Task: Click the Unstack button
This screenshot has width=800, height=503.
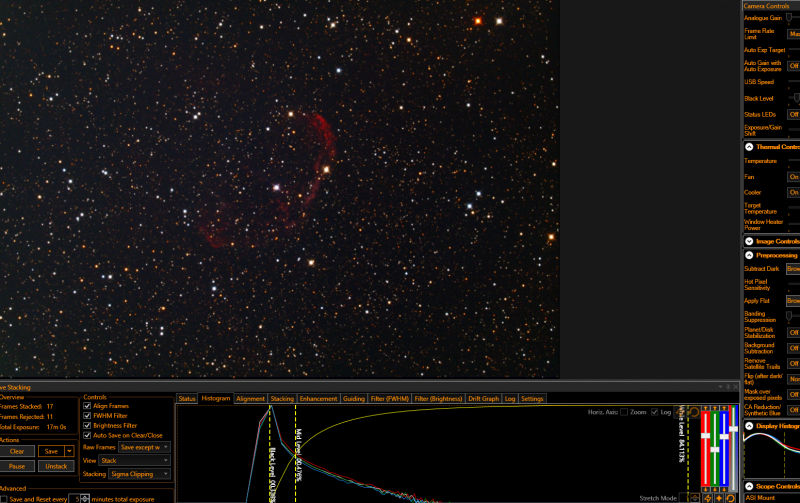Action: 56,466
